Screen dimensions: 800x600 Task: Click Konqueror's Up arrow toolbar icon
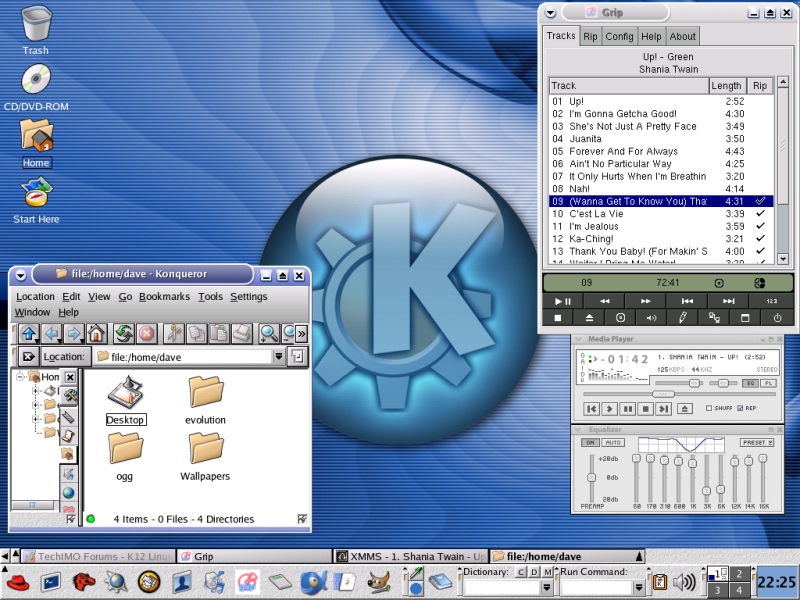point(29,334)
